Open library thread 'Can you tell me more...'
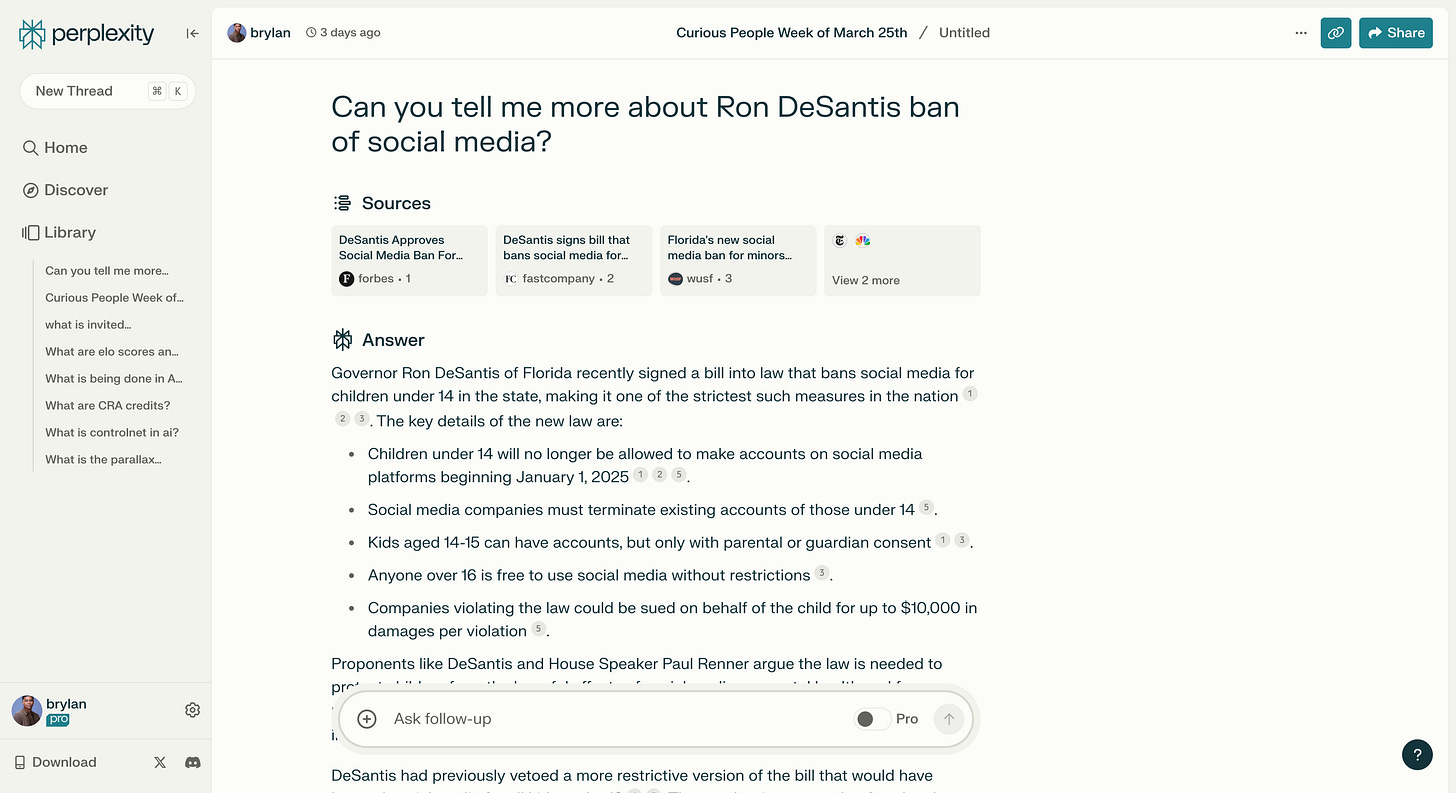Screen dimensions: 1456x793 pyautogui.click(x=107, y=270)
